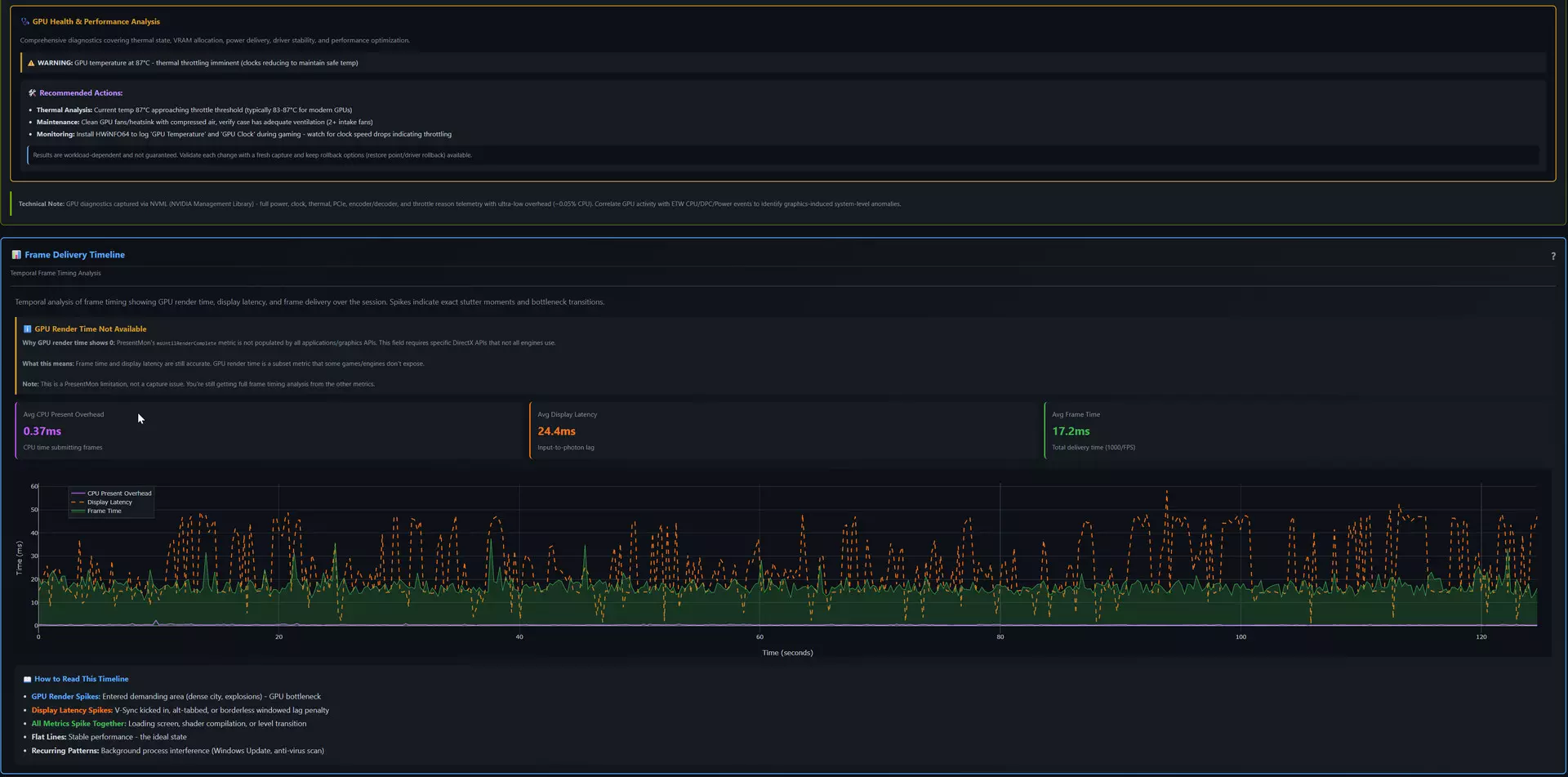The height and width of the screenshot is (777, 1568).
Task: Click the GPU Render Time Not Available heading
Action: [x=91, y=329]
